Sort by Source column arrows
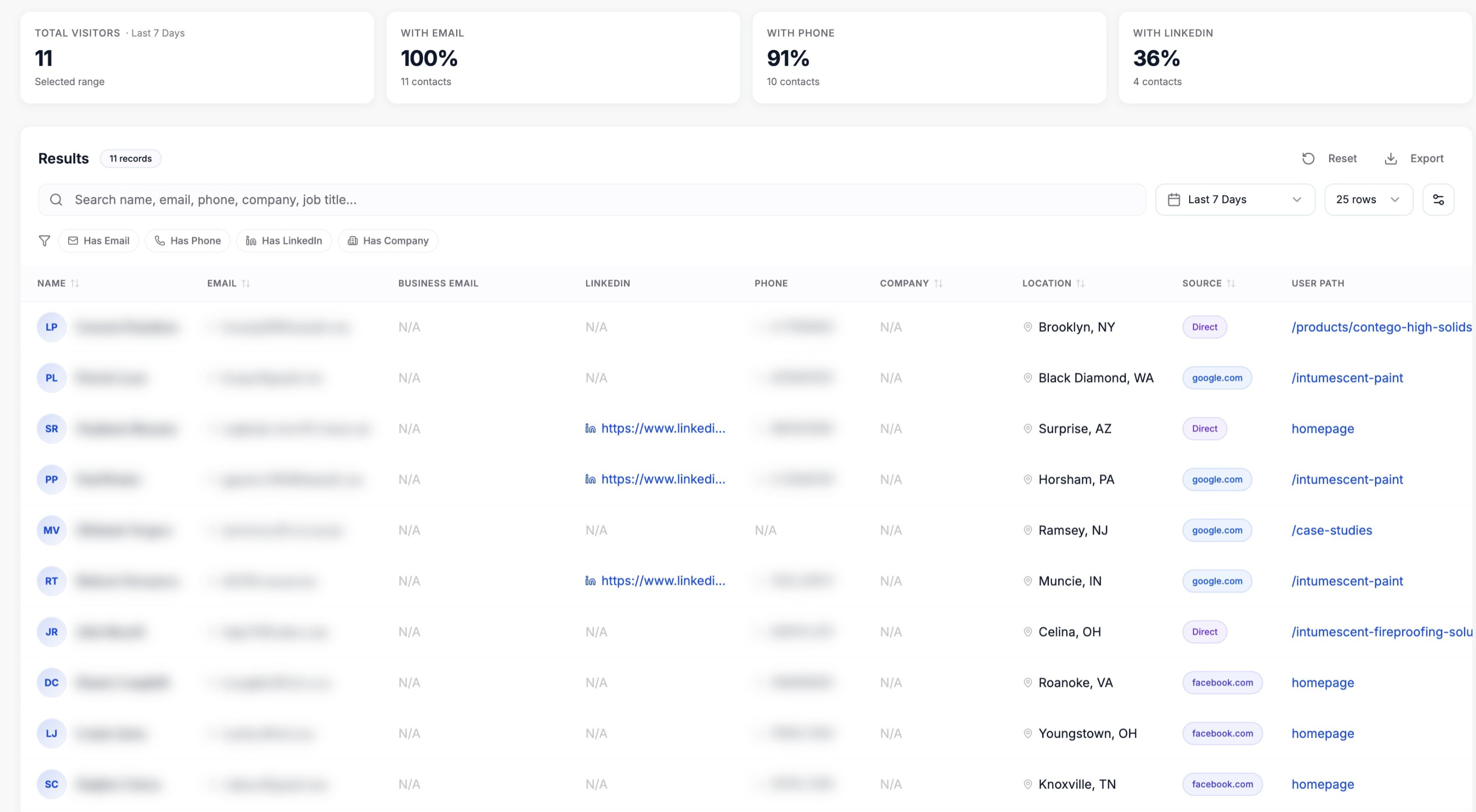Viewport: 1476px width, 812px height. (x=1231, y=283)
